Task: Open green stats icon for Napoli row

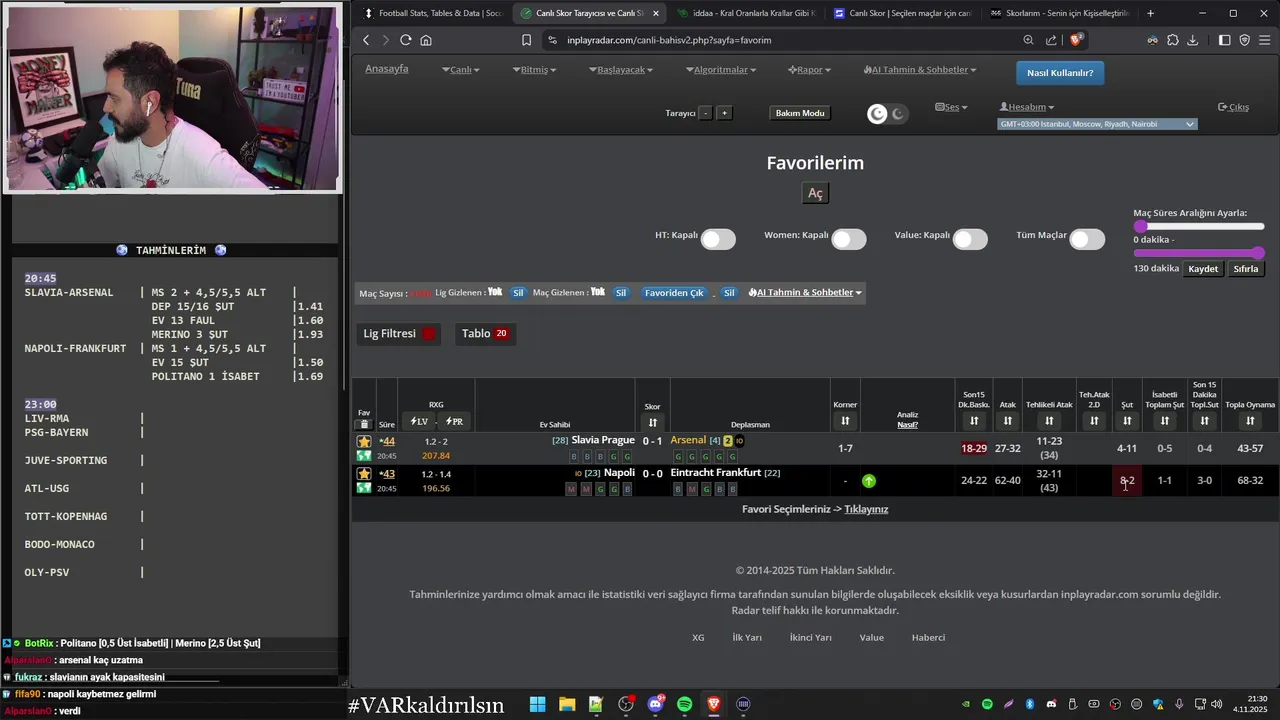Action: (x=364, y=488)
